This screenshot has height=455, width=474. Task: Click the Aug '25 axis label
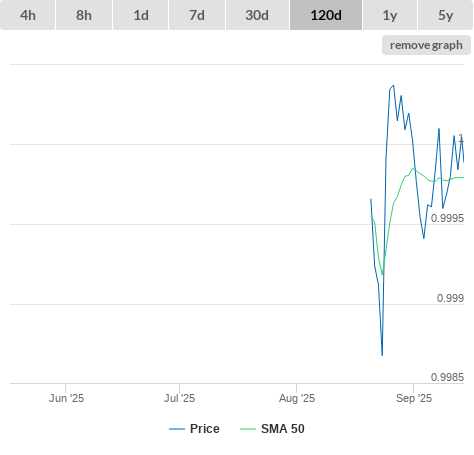[297, 398]
